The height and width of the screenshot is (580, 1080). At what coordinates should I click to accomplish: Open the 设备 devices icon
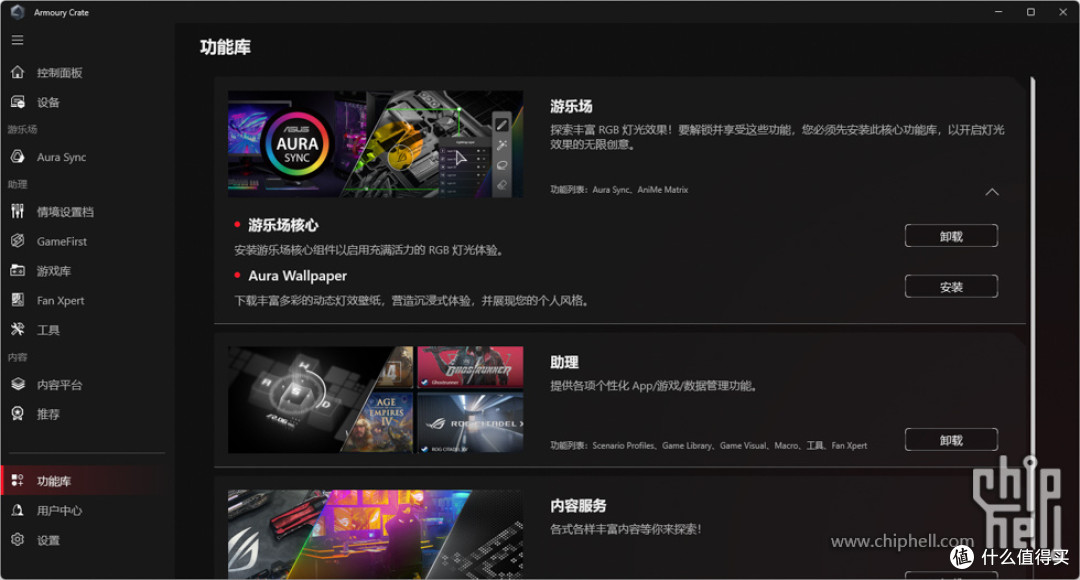(x=18, y=102)
